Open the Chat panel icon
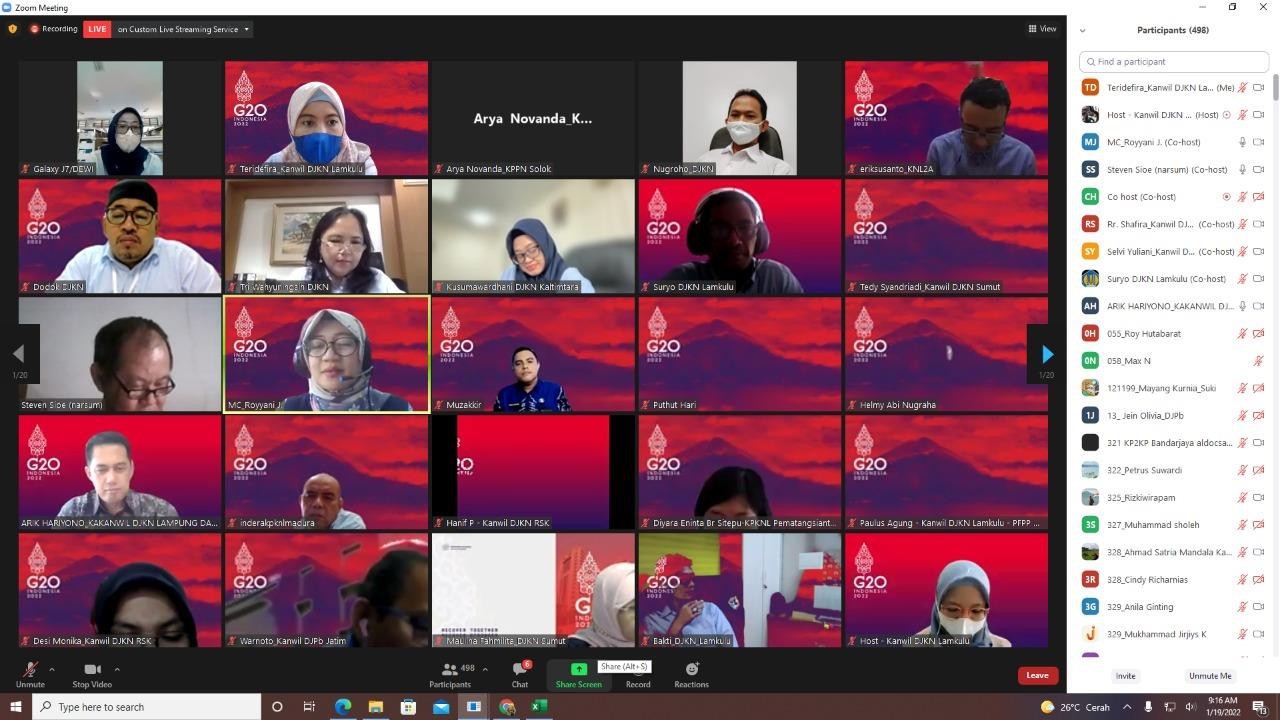The image size is (1280, 720). pyautogui.click(x=520, y=669)
